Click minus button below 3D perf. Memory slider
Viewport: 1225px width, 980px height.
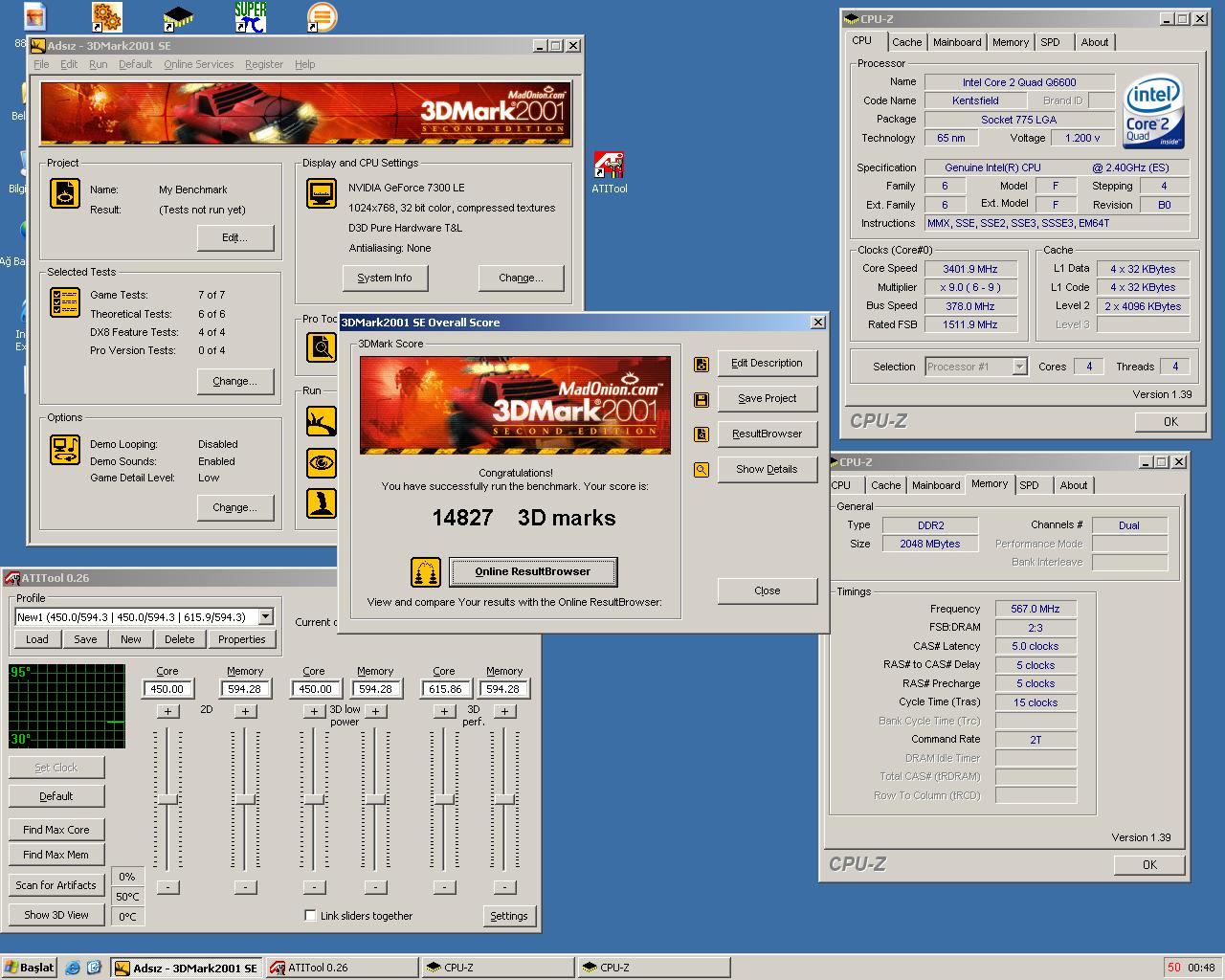[504, 887]
